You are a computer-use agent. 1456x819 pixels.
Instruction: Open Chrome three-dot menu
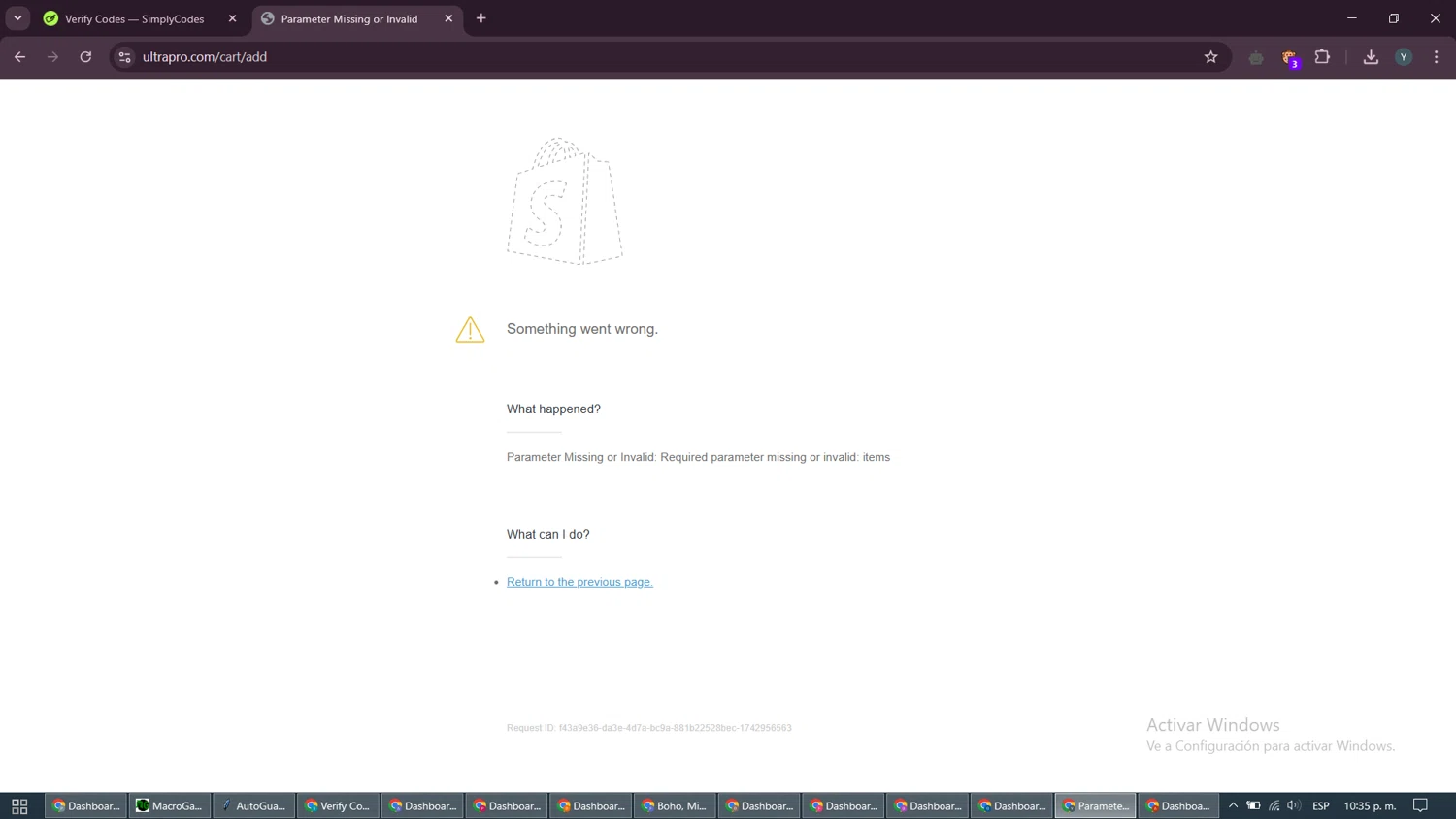click(1437, 57)
